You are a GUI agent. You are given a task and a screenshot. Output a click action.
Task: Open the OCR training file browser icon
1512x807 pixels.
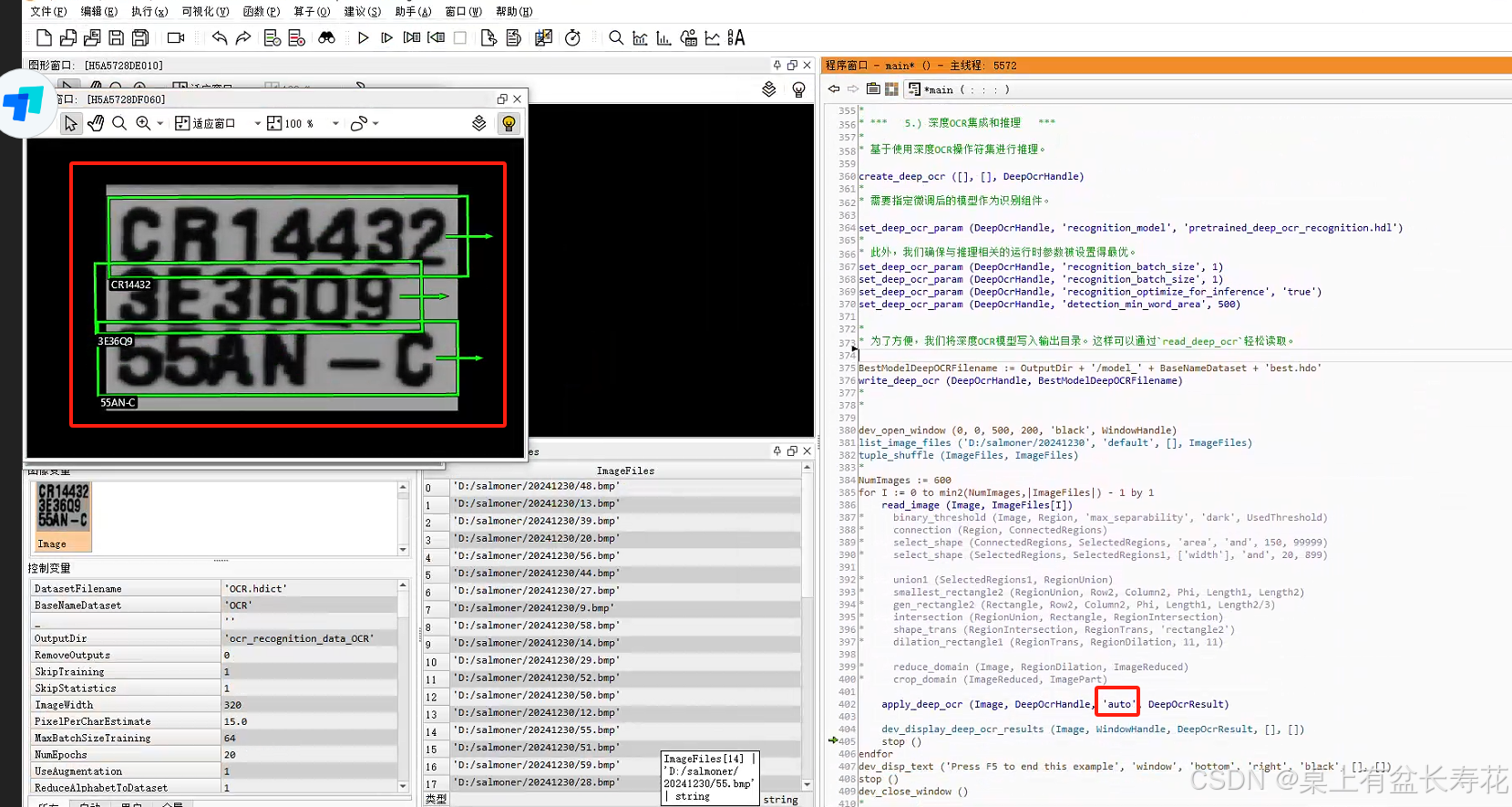click(x=736, y=37)
